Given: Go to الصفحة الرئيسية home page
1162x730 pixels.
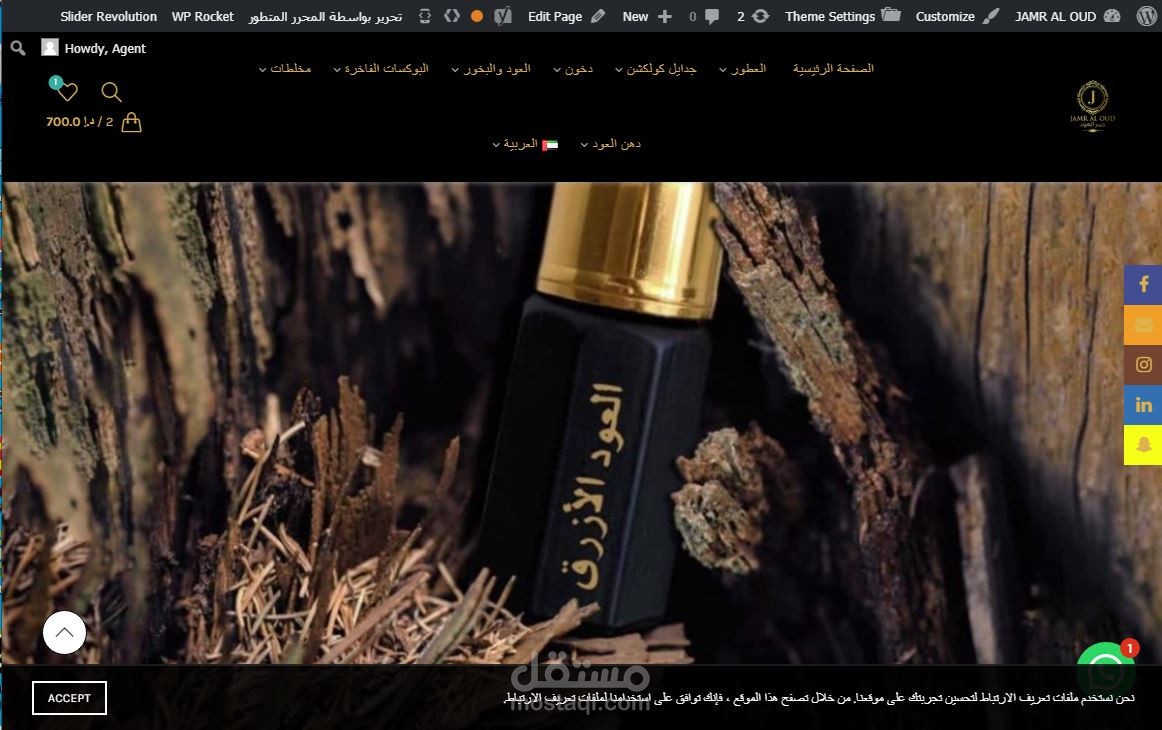Looking at the screenshot, I should tap(833, 69).
